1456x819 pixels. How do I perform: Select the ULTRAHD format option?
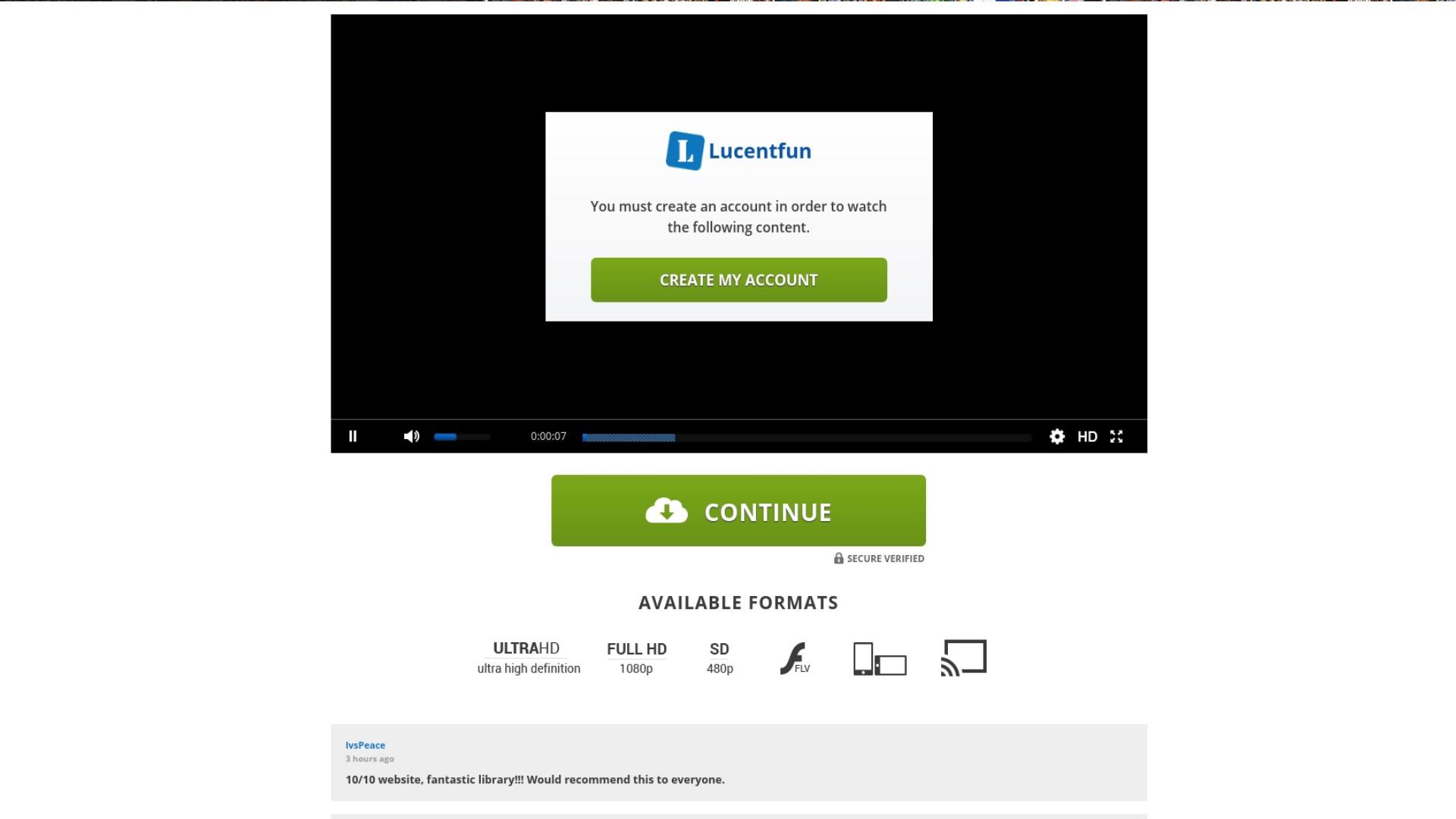point(529,657)
